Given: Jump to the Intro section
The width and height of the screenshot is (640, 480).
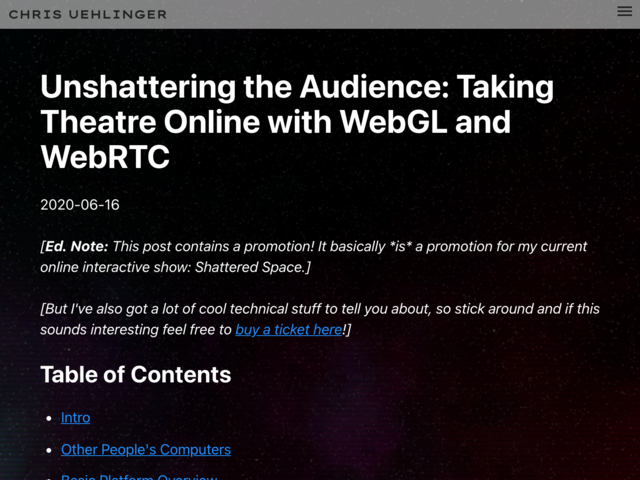Looking at the screenshot, I should 76,418.
